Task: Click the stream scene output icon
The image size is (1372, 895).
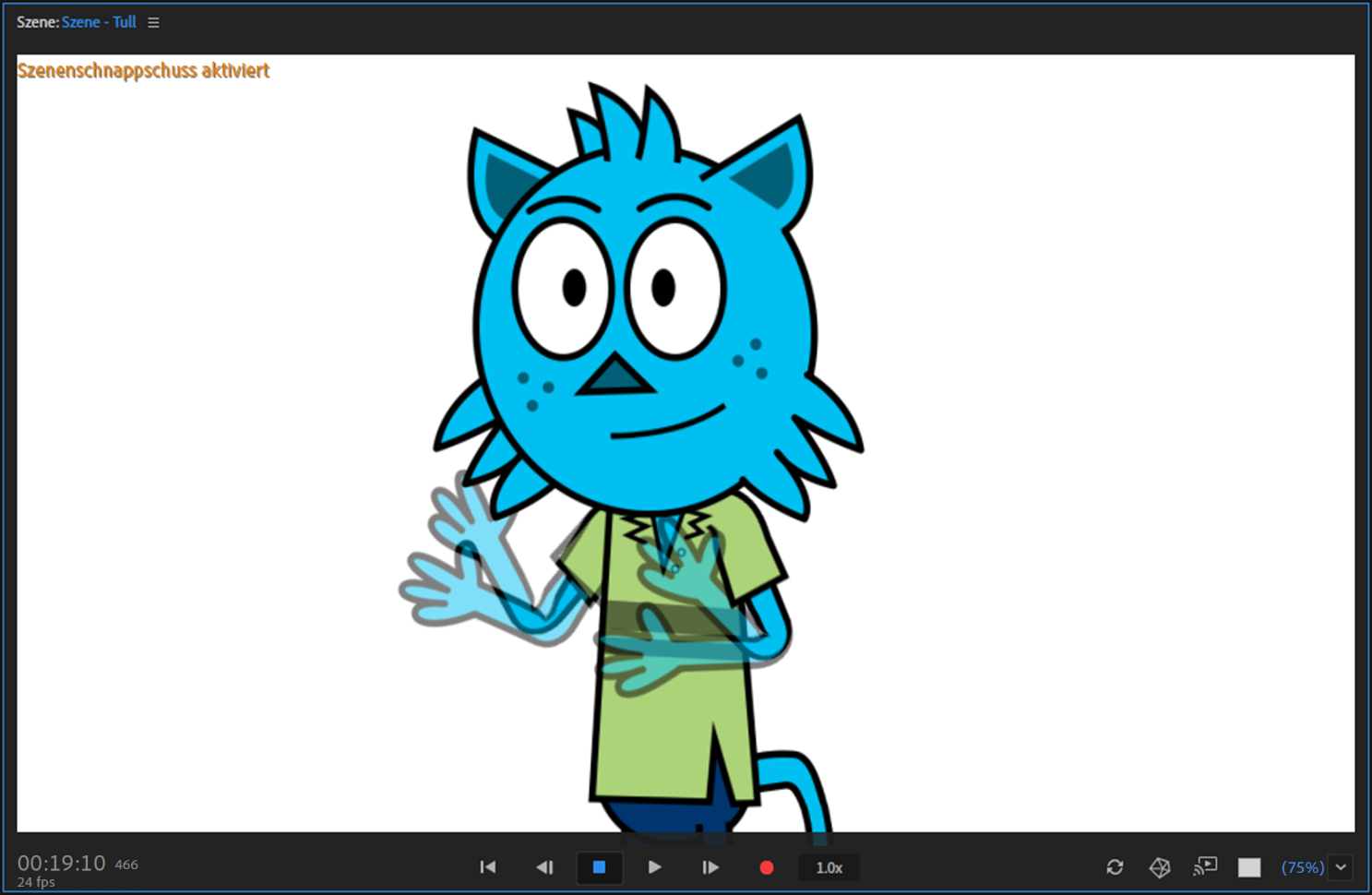Action: click(x=1205, y=866)
